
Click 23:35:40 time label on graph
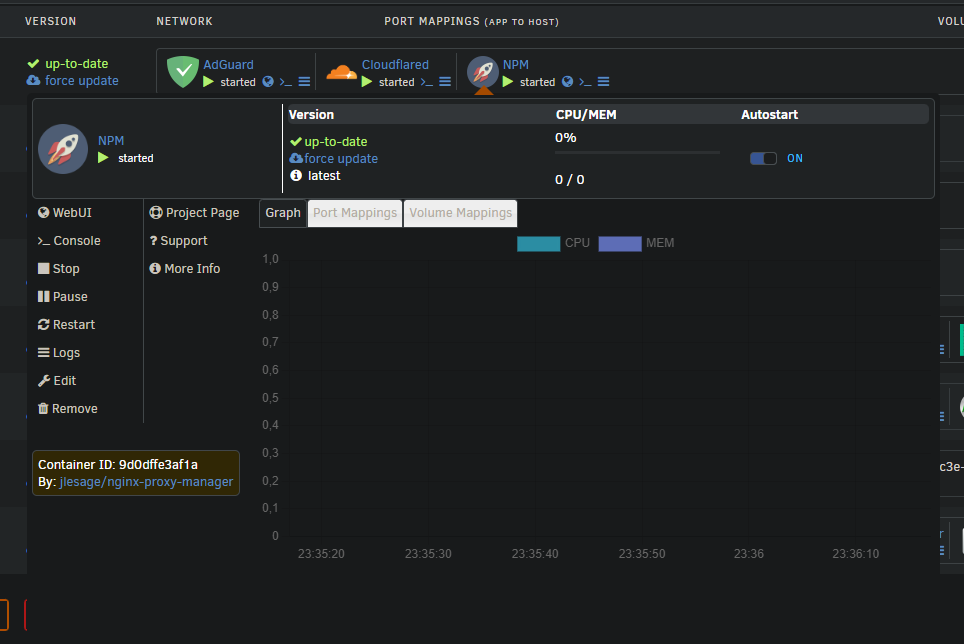[535, 554]
